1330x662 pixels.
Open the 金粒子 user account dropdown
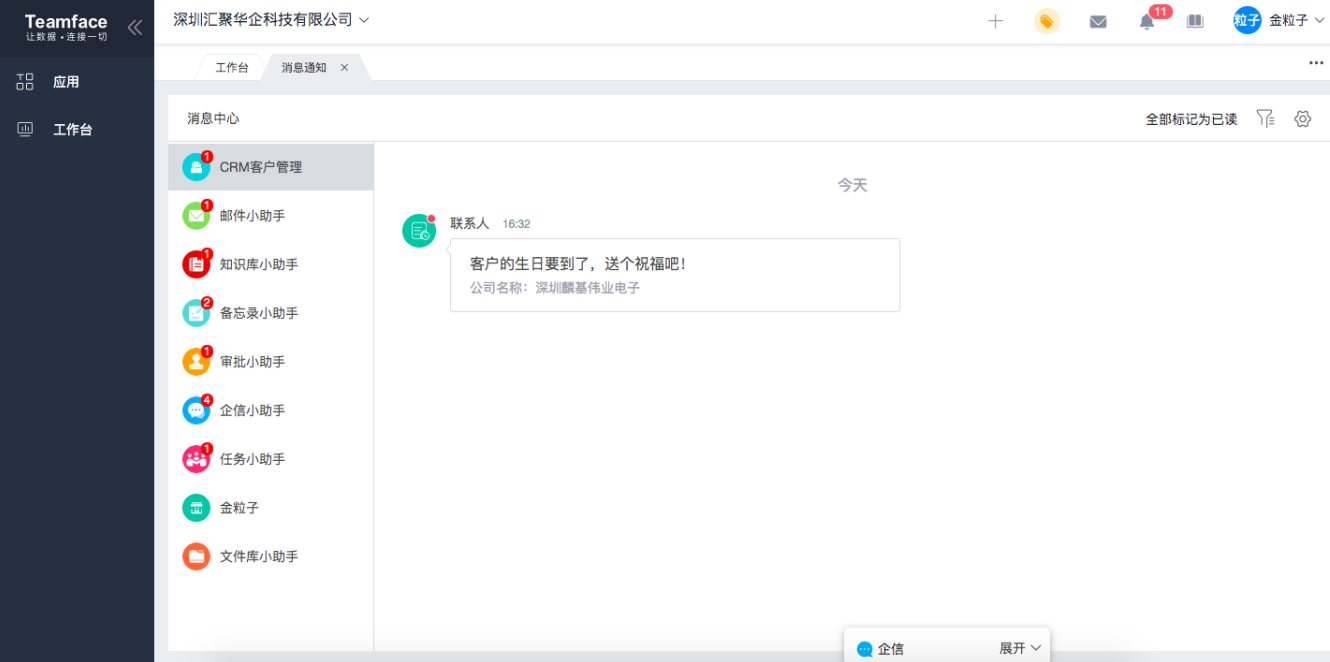pos(1296,20)
